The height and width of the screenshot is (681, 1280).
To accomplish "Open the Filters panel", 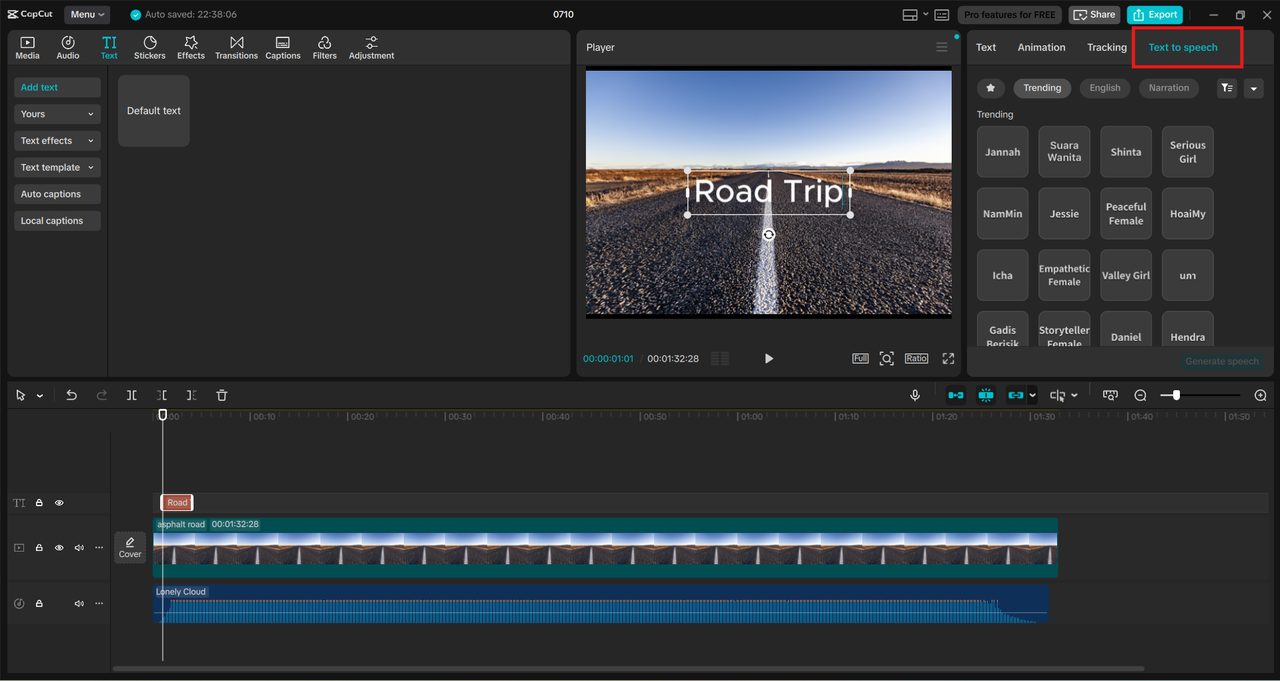I will tap(324, 47).
